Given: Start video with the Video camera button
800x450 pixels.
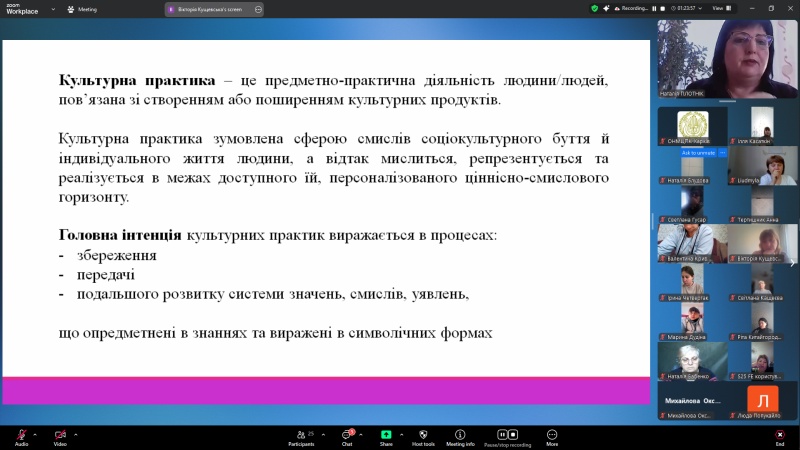Looking at the screenshot, I should tap(60, 435).
